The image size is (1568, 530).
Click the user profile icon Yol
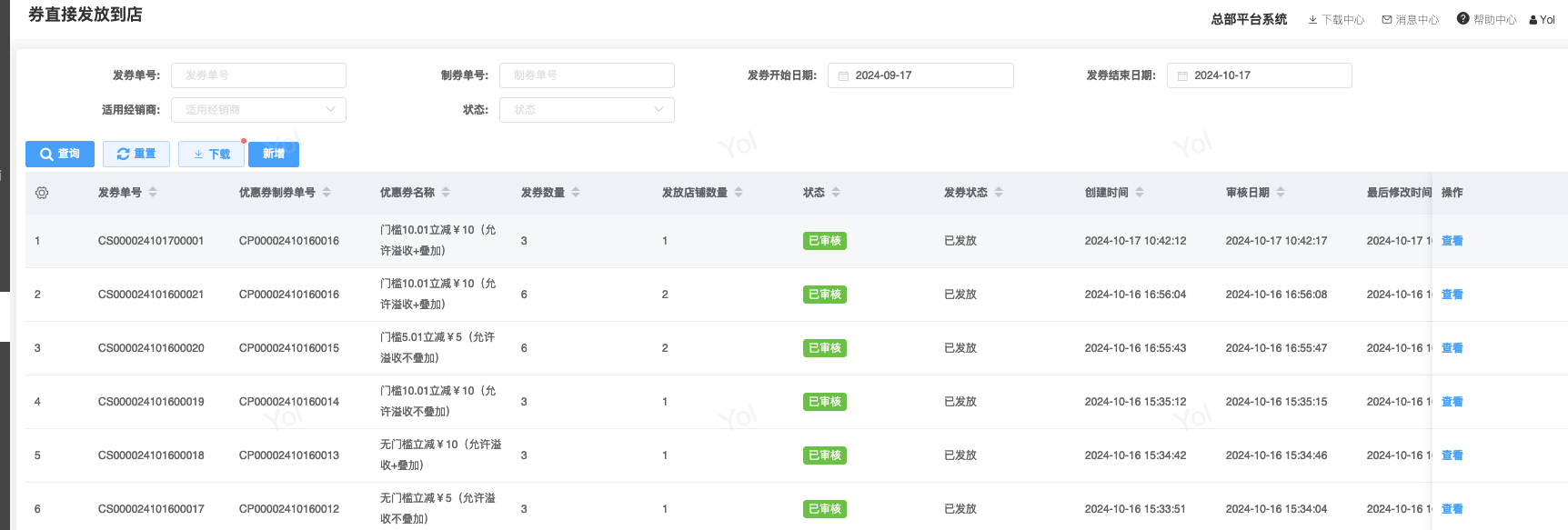[x=1543, y=20]
